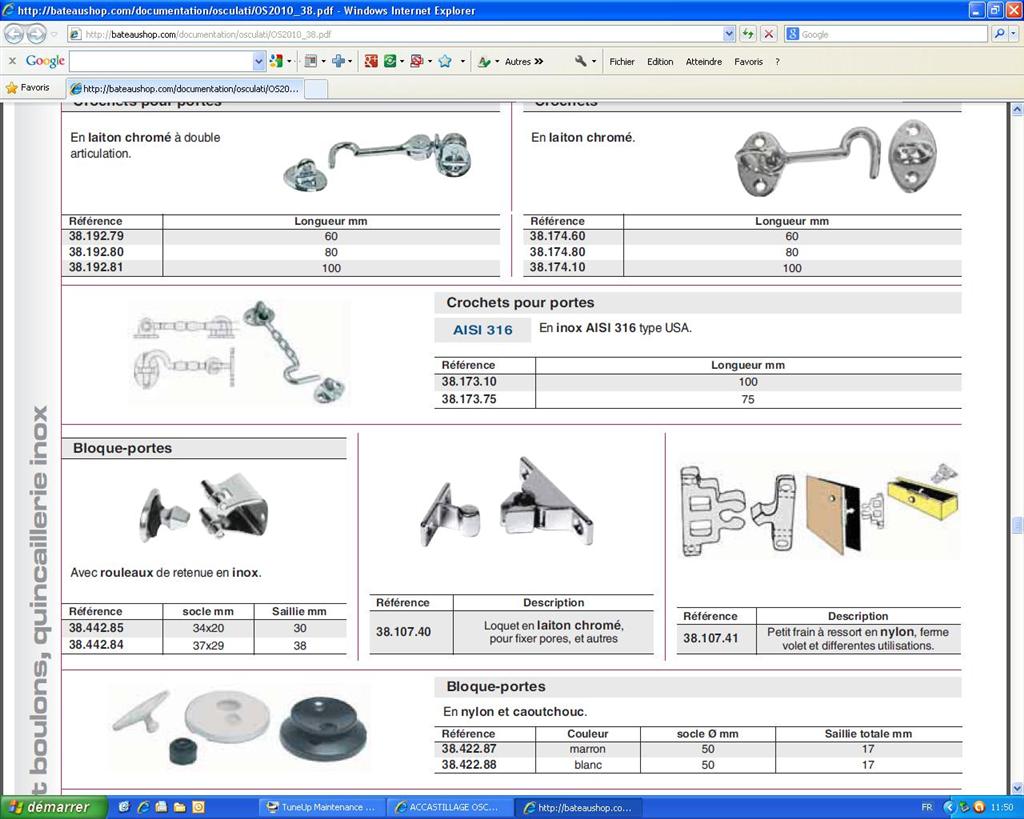The image size is (1024, 819).
Task: Switch to http://bateaushop.co... taskbar window
Action: [x=578, y=807]
